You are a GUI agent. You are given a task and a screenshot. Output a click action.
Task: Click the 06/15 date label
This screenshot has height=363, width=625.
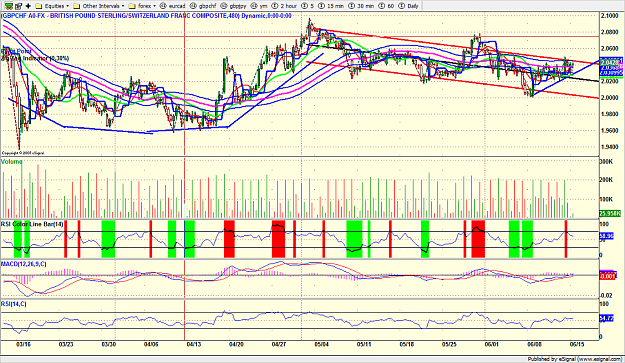click(577, 344)
